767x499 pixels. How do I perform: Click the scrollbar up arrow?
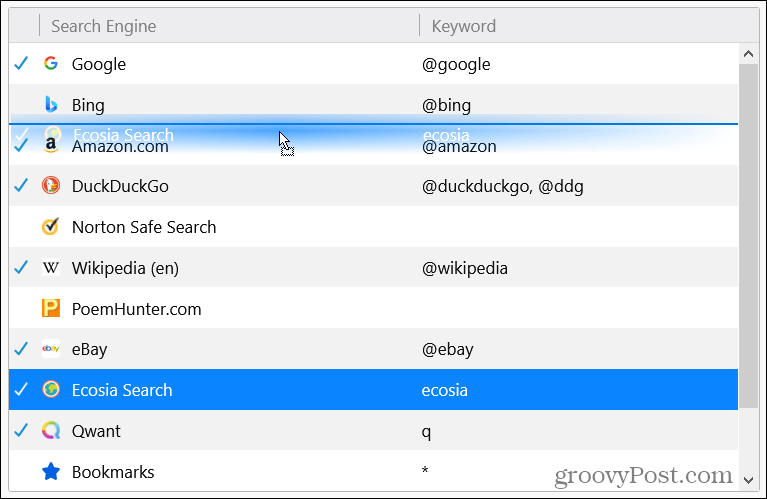coord(748,54)
